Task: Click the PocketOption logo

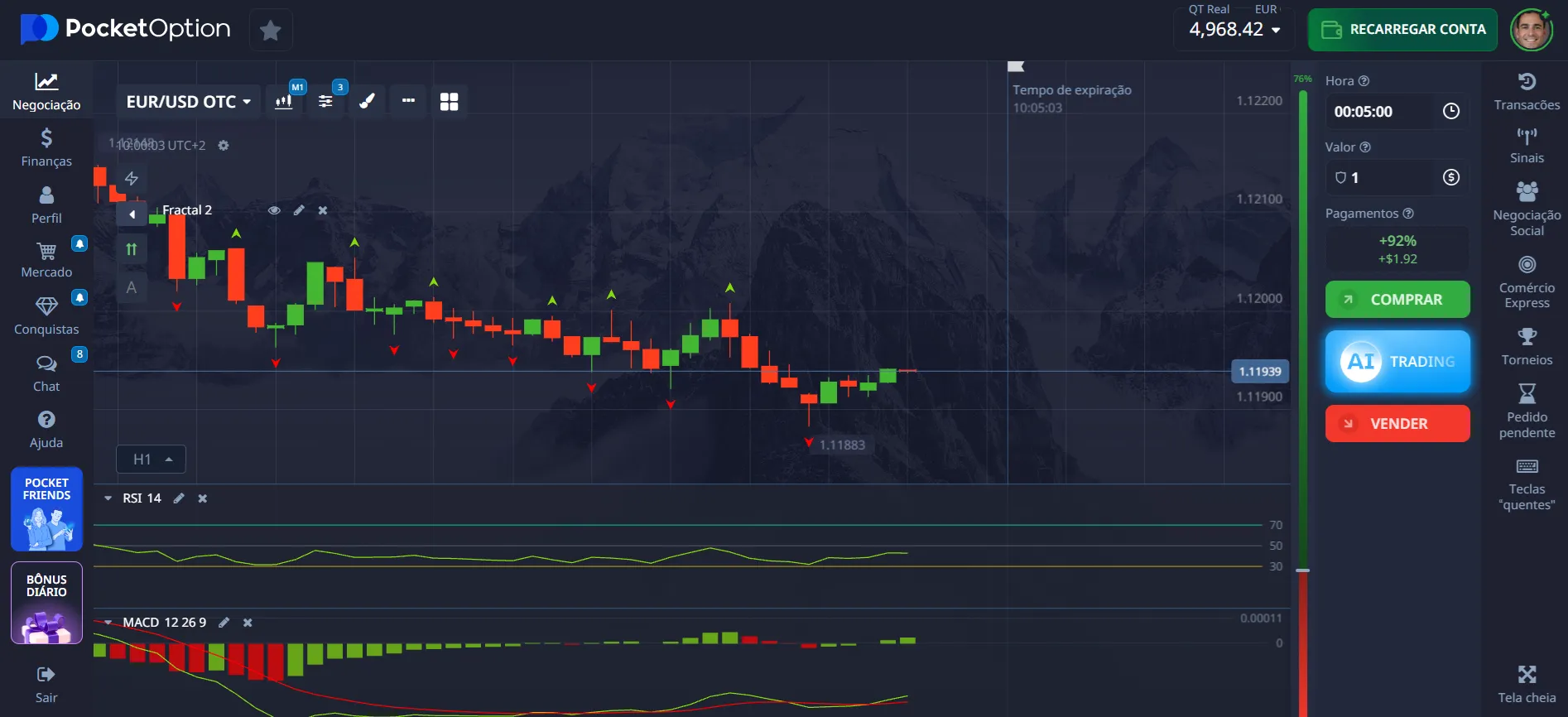Action: point(126,29)
